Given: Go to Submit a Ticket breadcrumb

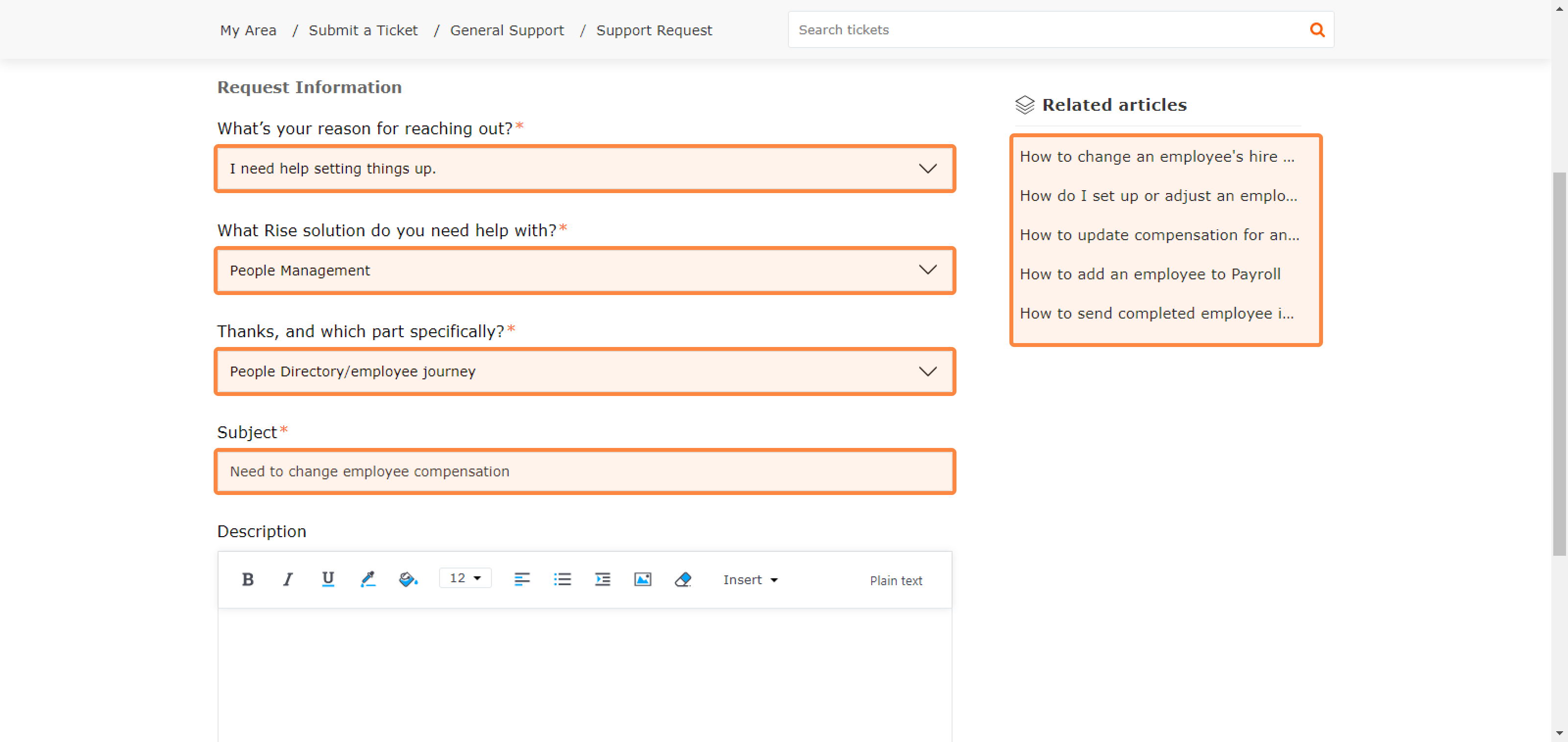Looking at the screenshot, I should click(x=363, y=30).
